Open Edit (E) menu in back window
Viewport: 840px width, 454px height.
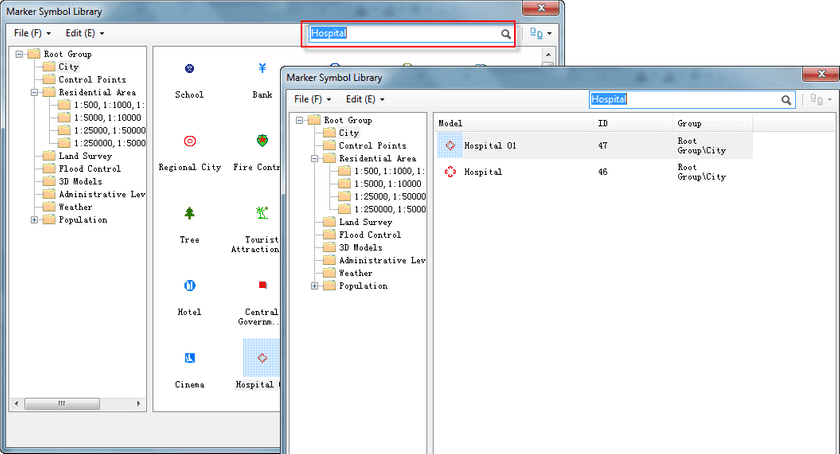click(85, 33)
